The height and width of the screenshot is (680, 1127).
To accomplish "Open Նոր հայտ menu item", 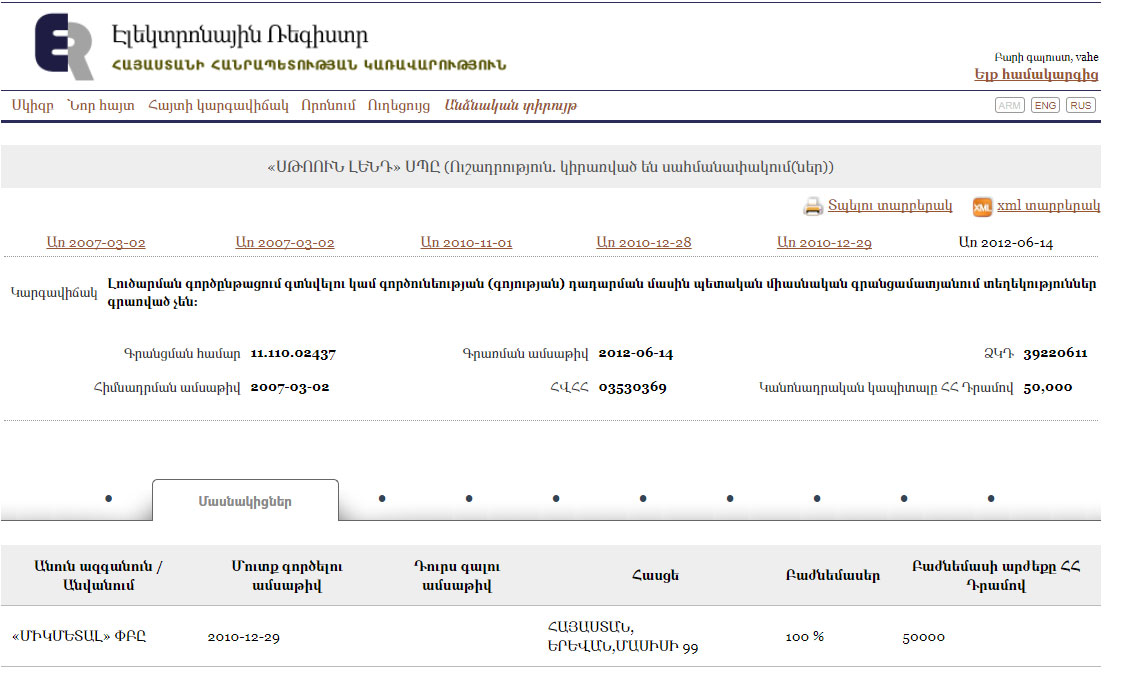I will [101, 106].
